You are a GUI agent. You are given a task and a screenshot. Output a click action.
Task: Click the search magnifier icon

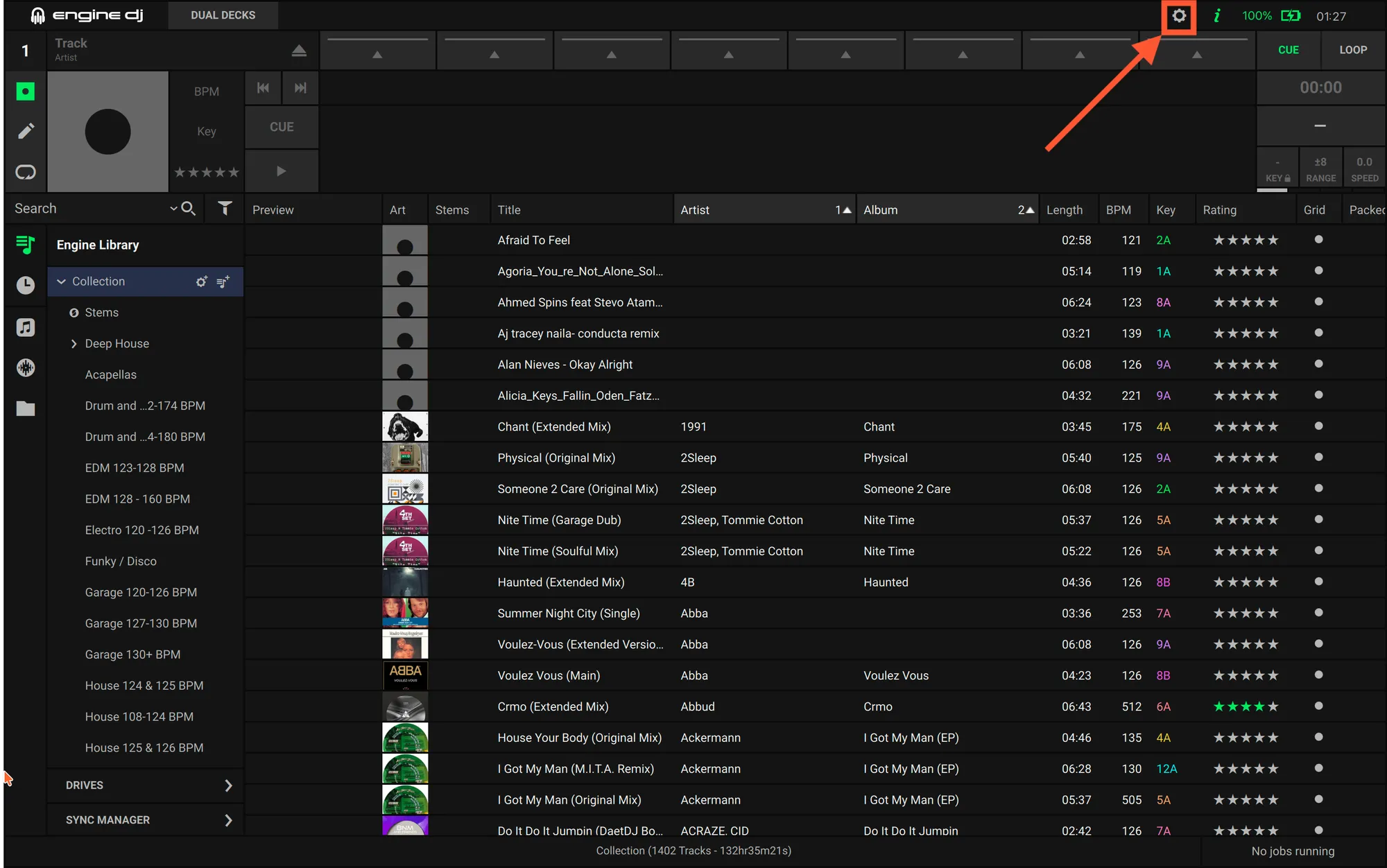(188, 209)
